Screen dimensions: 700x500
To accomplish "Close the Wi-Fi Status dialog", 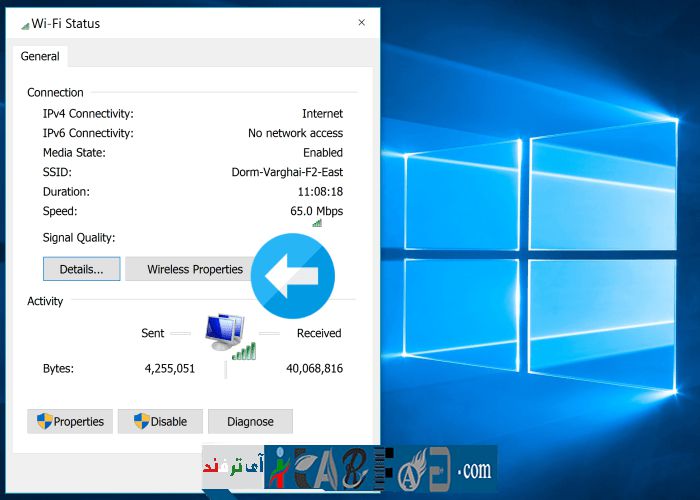I will (361, 23).
